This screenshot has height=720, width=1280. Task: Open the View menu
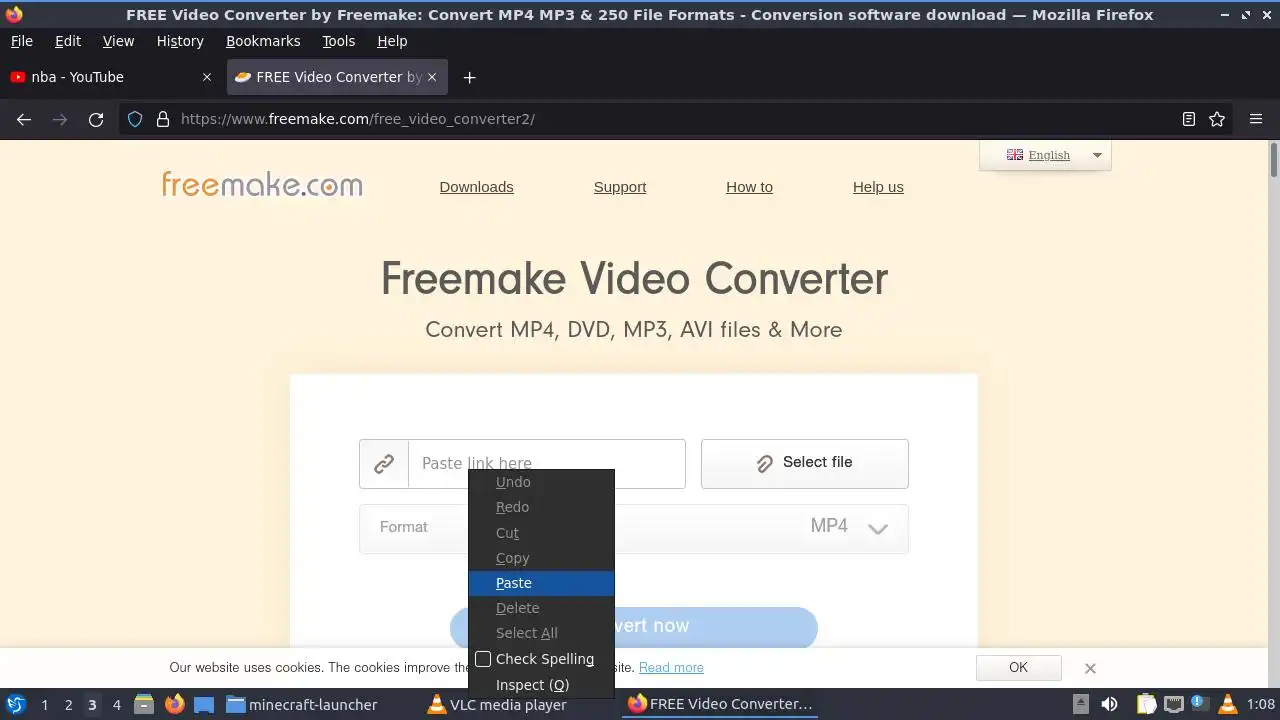click(118, 41)
